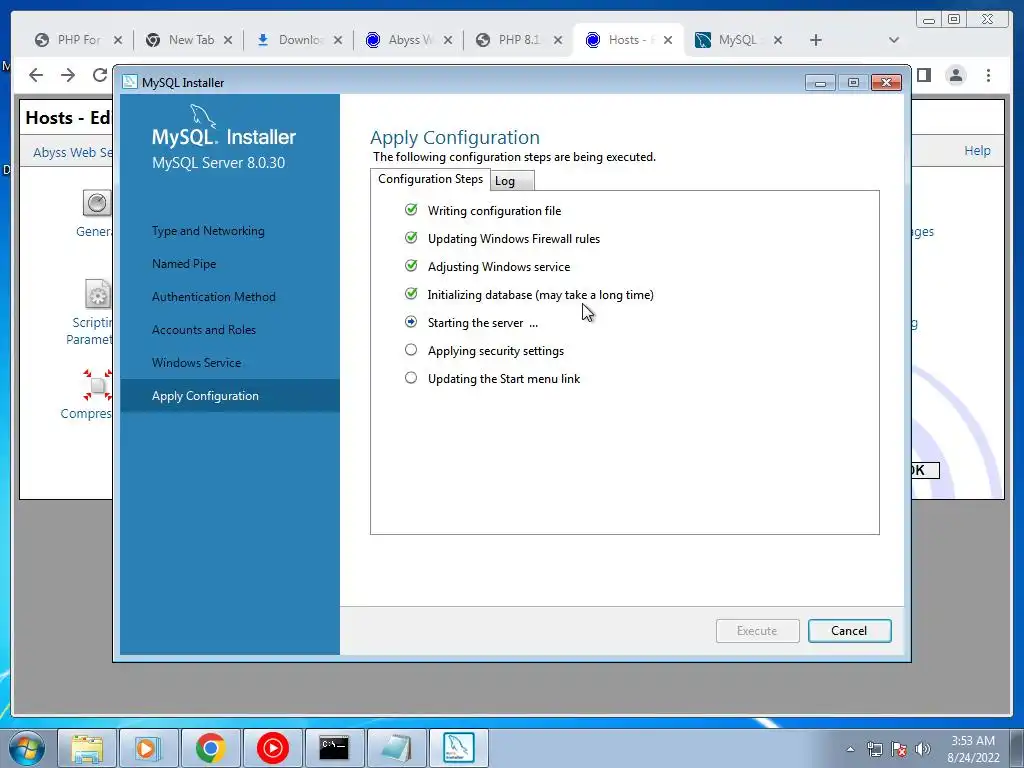Go forward in Chrome browser

point(68,75)
